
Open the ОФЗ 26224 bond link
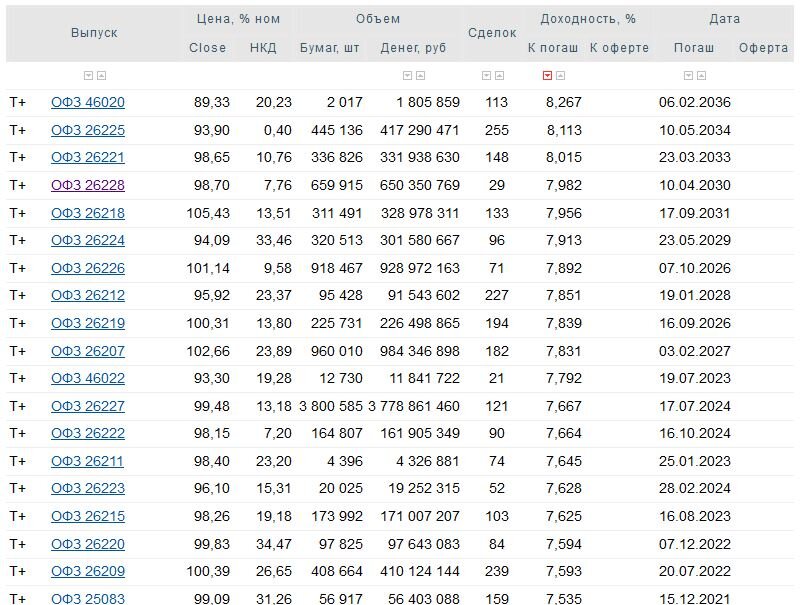pyautogui.click(x=88, y=240)
